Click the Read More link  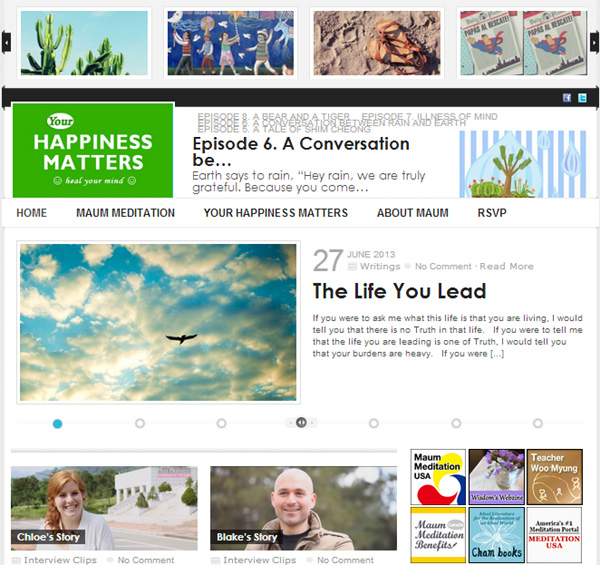pos(507,266)
